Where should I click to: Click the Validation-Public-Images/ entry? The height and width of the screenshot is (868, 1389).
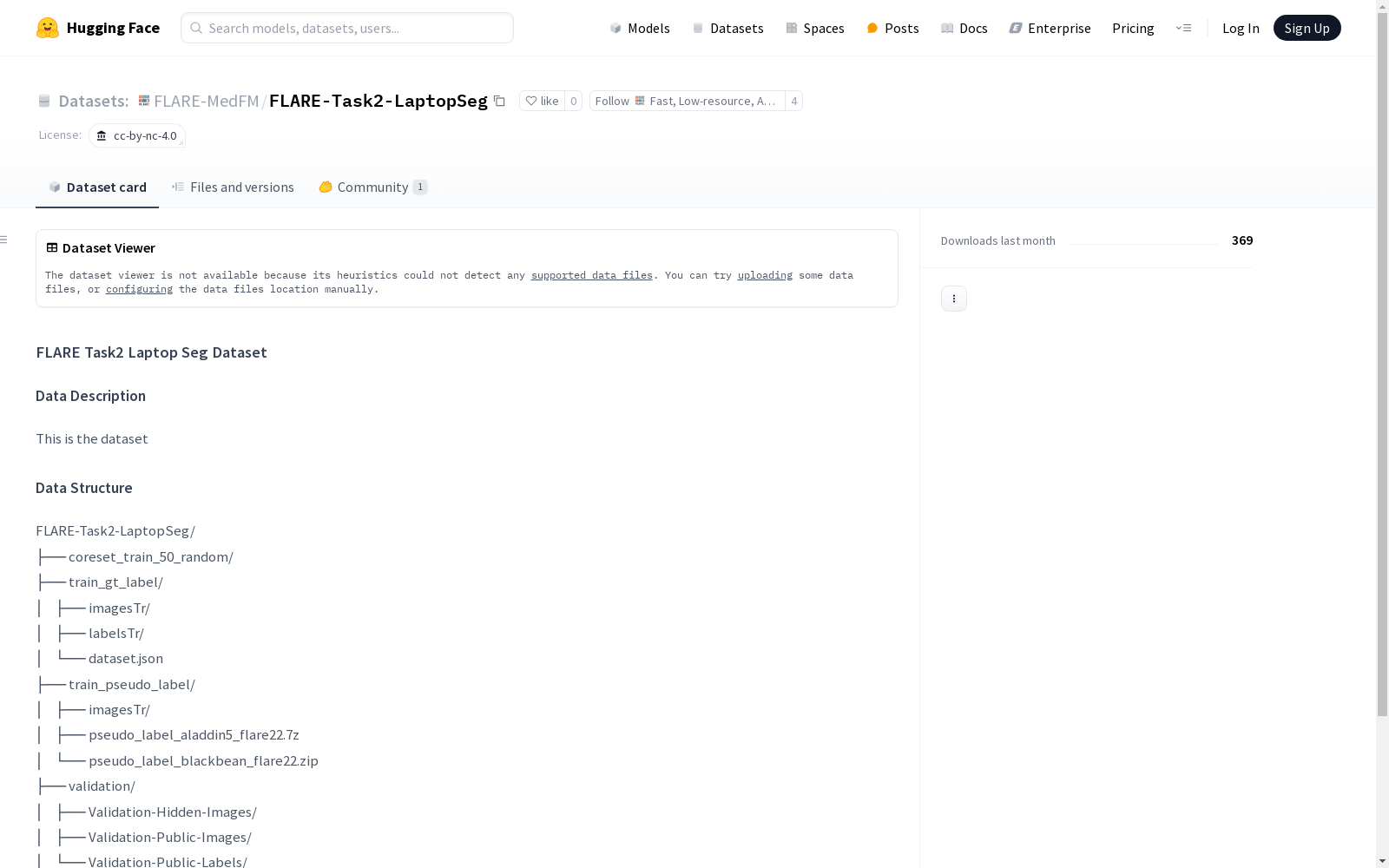(x=170, y=837)
